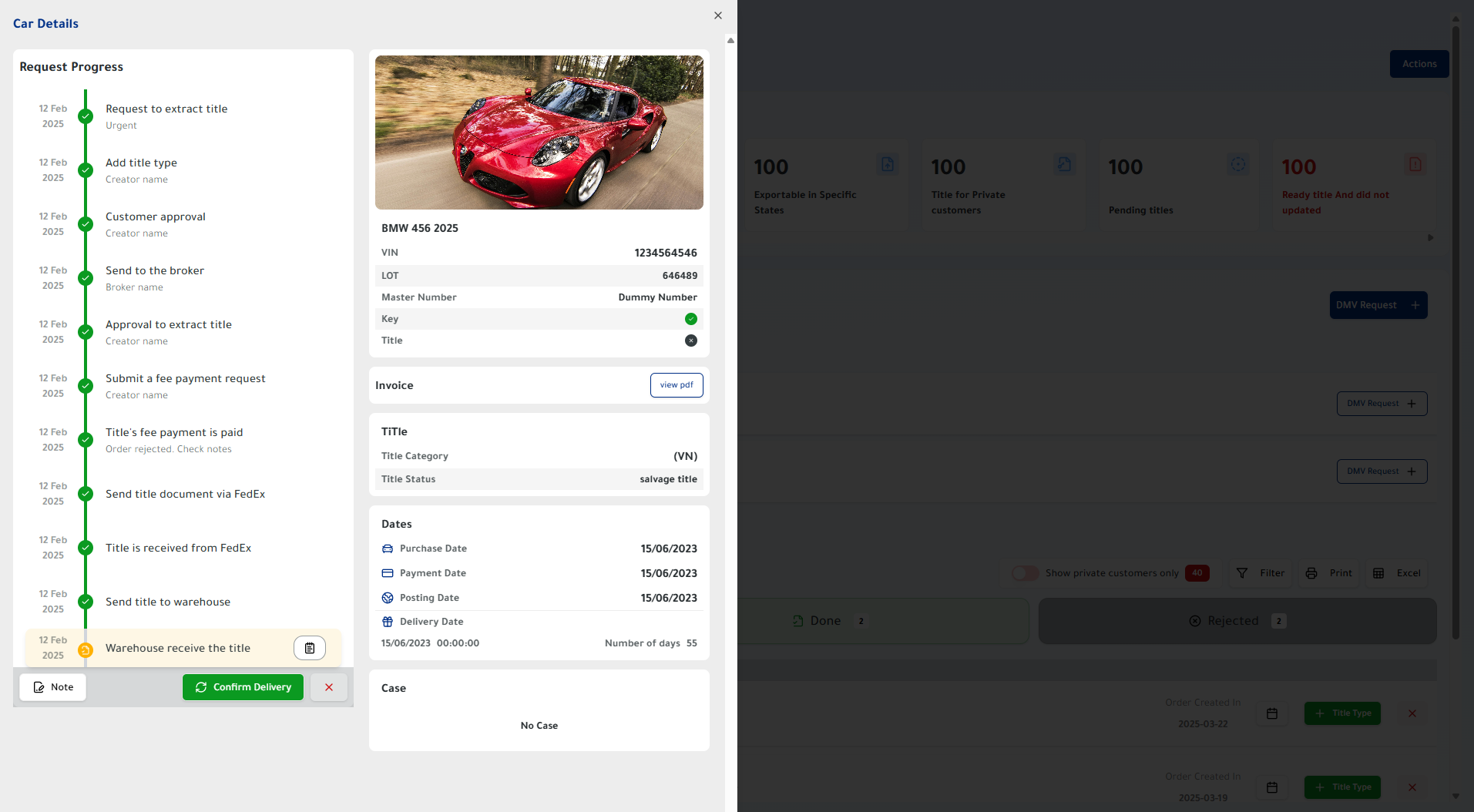The image size is (1474, 812).
Task: Switch to the Rejected tab
Action: pyautogui.click(x=1237, y=621)
